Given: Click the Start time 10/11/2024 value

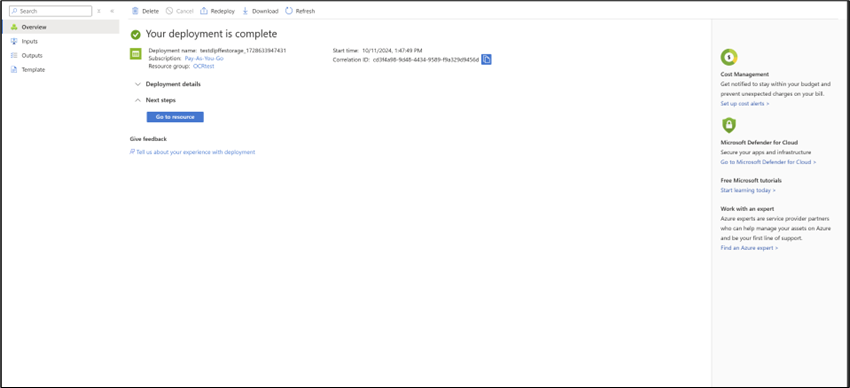Looking at the screenshot, I should [x=392, y=50].
